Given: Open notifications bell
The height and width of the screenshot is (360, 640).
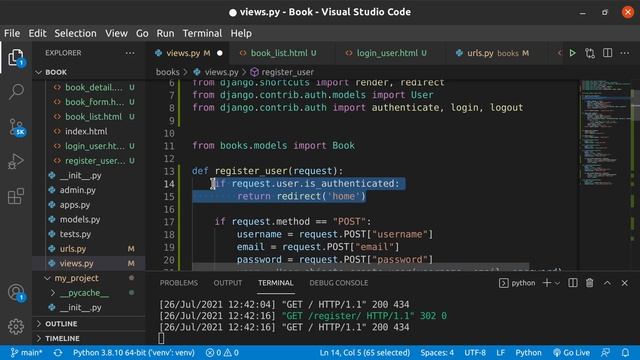Looking at the screenshot, I should pyautogui.click(x=625, y=353).
